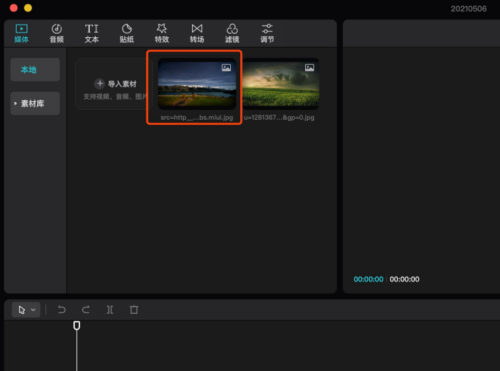Click 导入素材 import material button
Viewport: 500px width, 371px height.
click(x=116, y=84)
